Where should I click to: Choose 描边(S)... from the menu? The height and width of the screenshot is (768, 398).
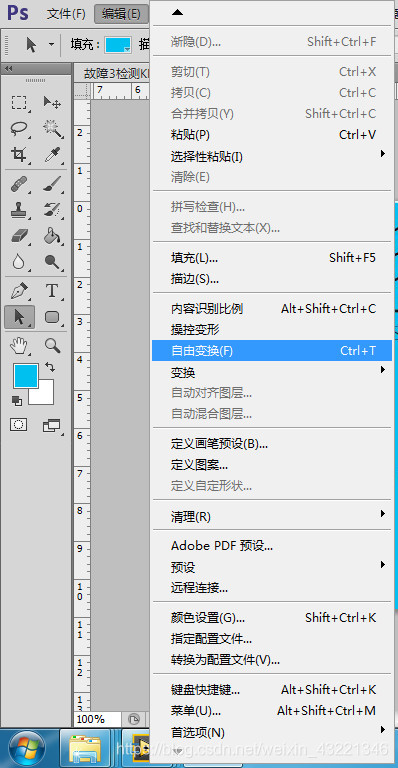point(272,279)
